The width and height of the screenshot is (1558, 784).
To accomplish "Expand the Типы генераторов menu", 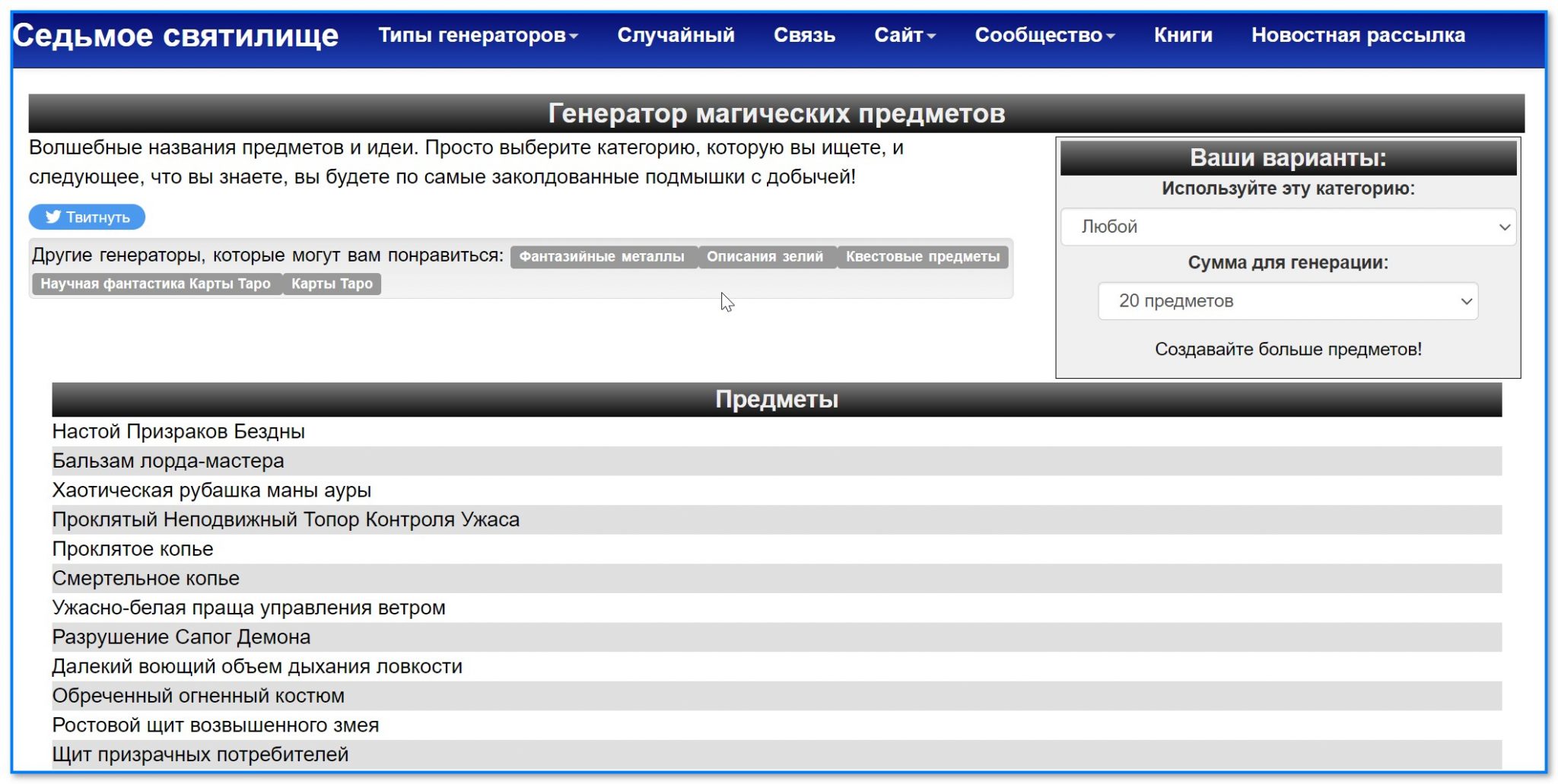I will 479,35.
